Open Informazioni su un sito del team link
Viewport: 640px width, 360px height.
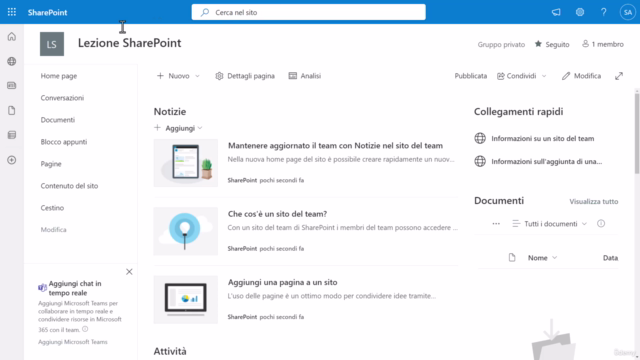click(542, 139)
